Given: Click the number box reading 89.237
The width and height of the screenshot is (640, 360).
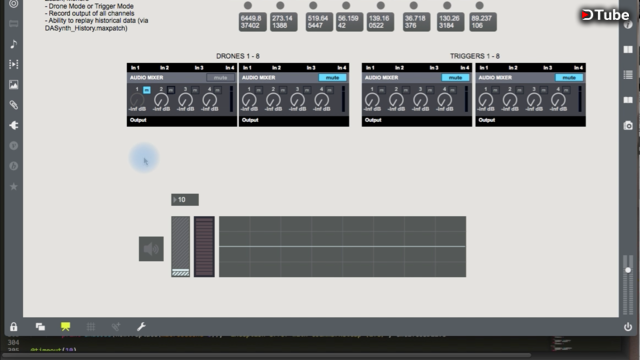Looking at the screenshot, I should tap(483, 22).
